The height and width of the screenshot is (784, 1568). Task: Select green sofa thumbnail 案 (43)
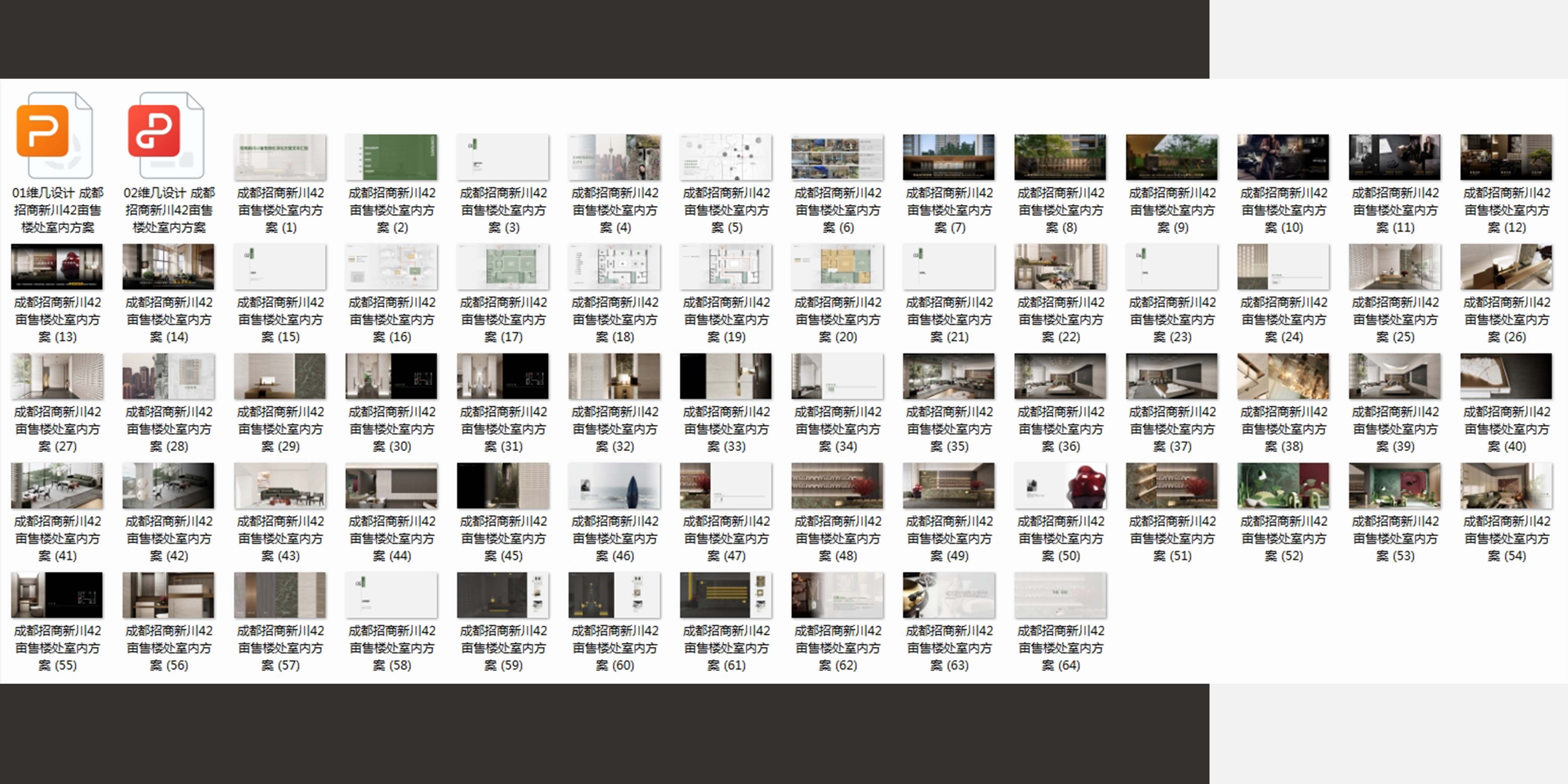[280, 486]
